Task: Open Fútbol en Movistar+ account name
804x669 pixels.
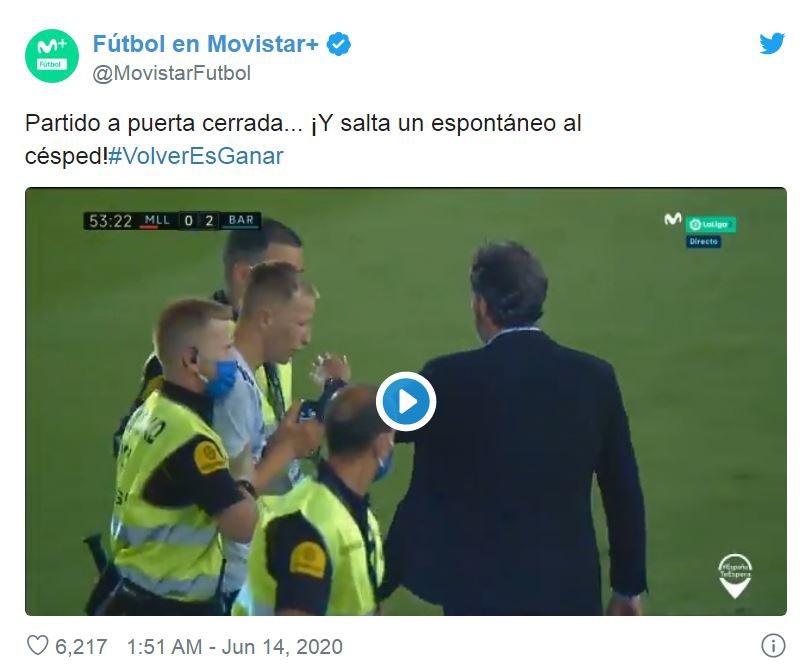Action: point(206,44)
